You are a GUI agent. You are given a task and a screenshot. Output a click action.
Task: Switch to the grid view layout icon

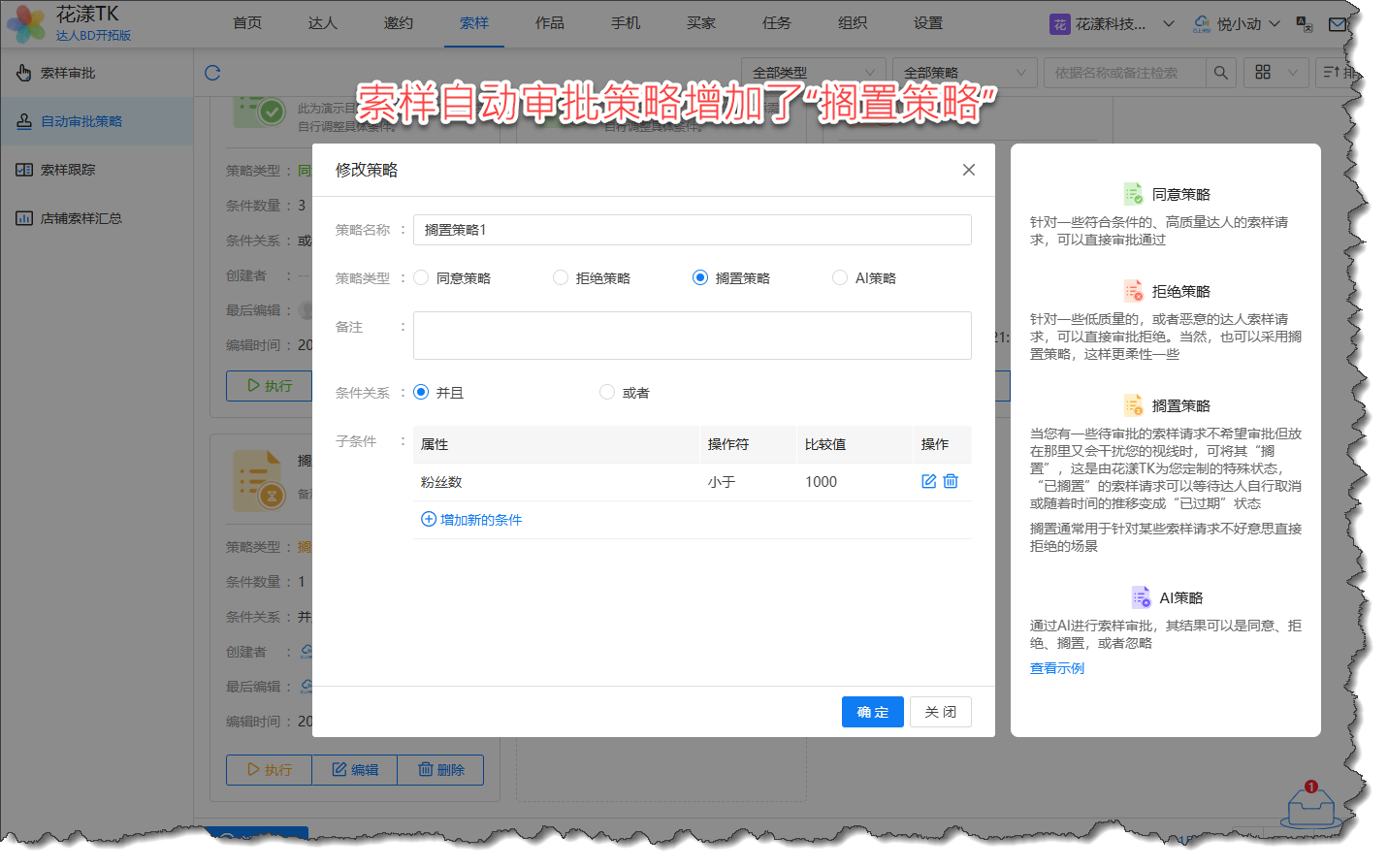coord(1263,73)
